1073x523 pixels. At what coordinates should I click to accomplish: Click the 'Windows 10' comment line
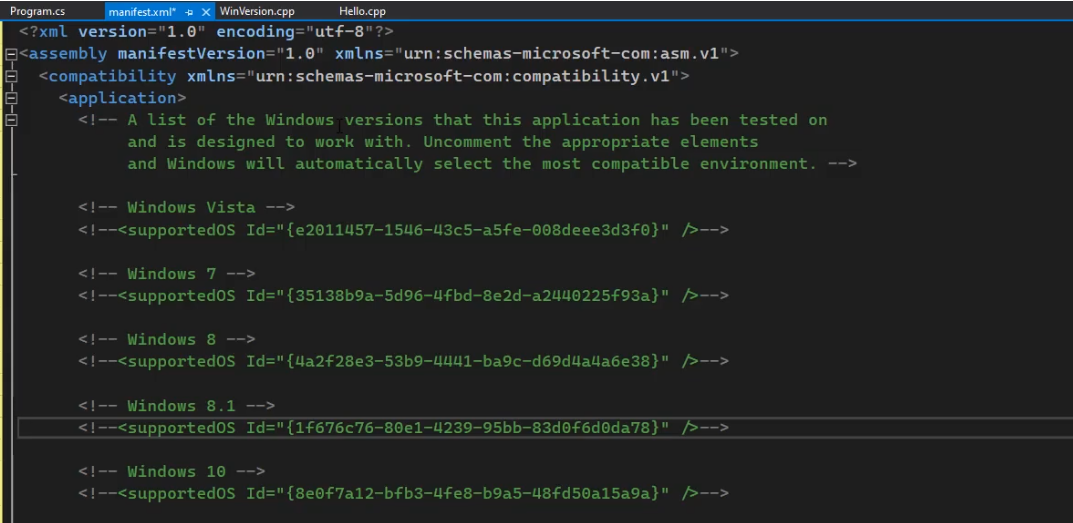pyautogui.click(x=171, y=472)
